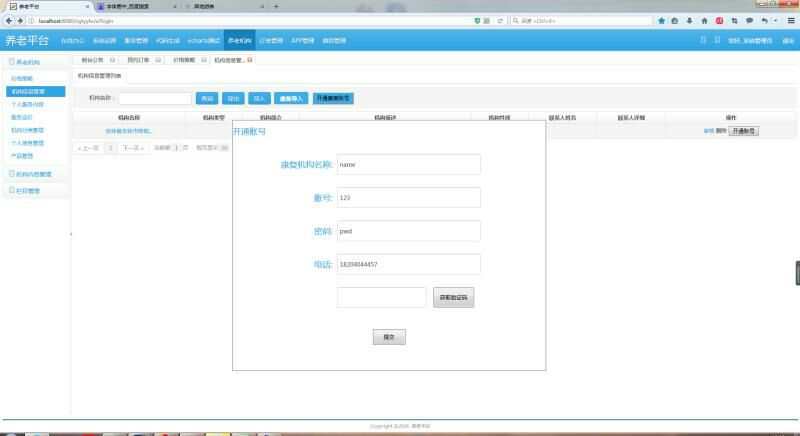Click the Firefox bookmark star icon
800x436 pixels.
pyautogui.click(x=661, y=20)
